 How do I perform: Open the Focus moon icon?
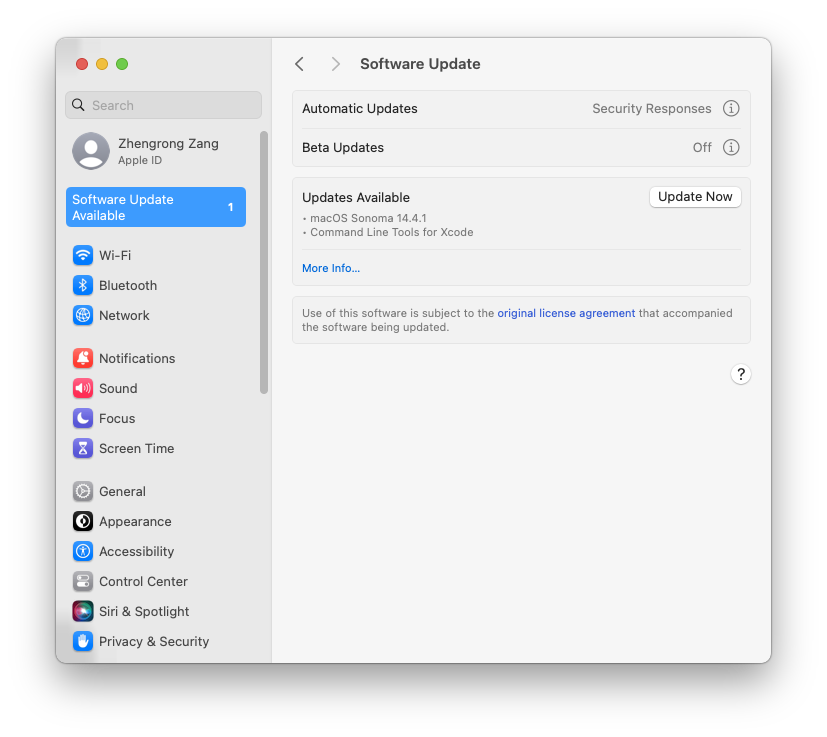pyautogui.click(x=83, y=418)
